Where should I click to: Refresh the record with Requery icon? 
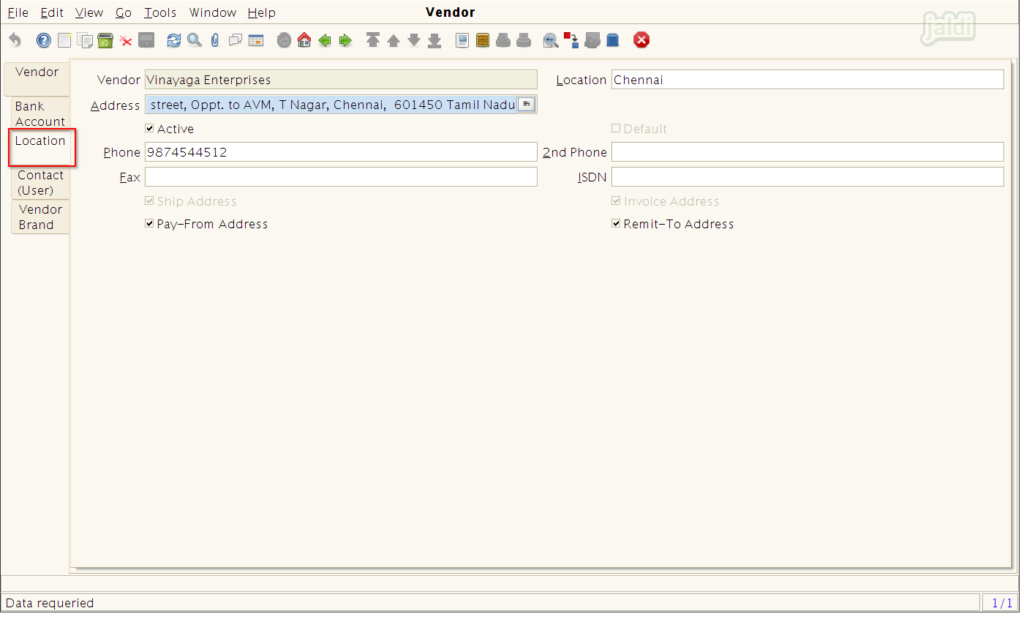pos(174,41)
